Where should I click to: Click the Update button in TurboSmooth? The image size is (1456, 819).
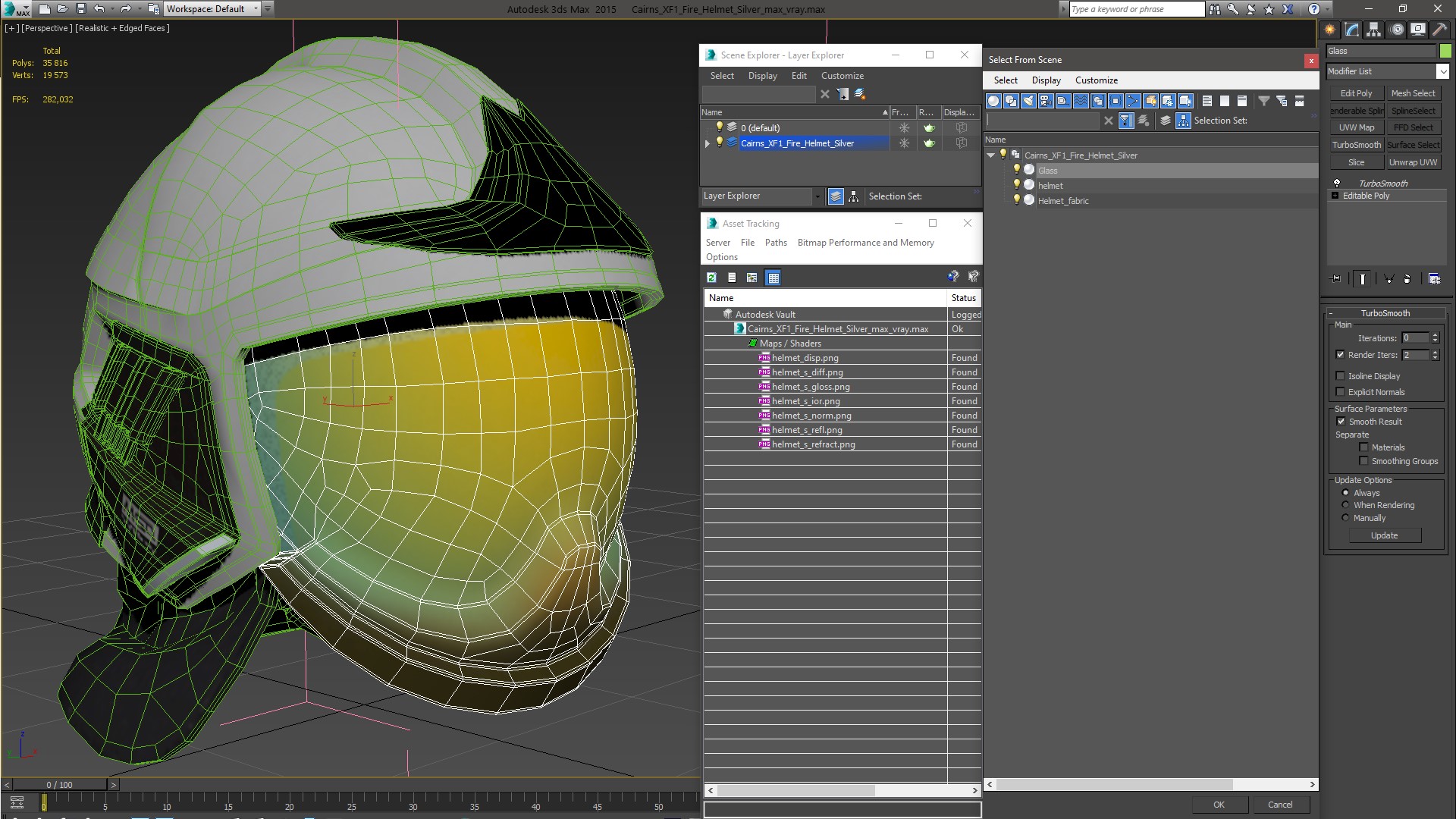1384,535
